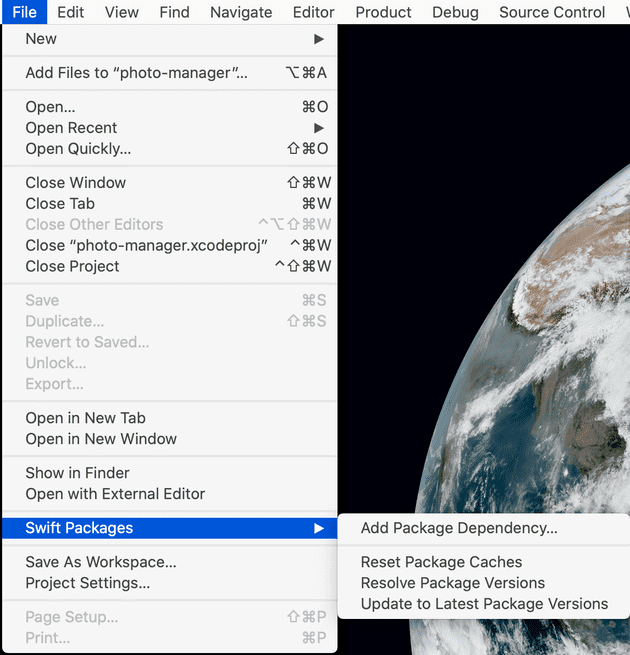630x655 pixels.
Task: Open the Navigate menu
Action: point(241,12)
